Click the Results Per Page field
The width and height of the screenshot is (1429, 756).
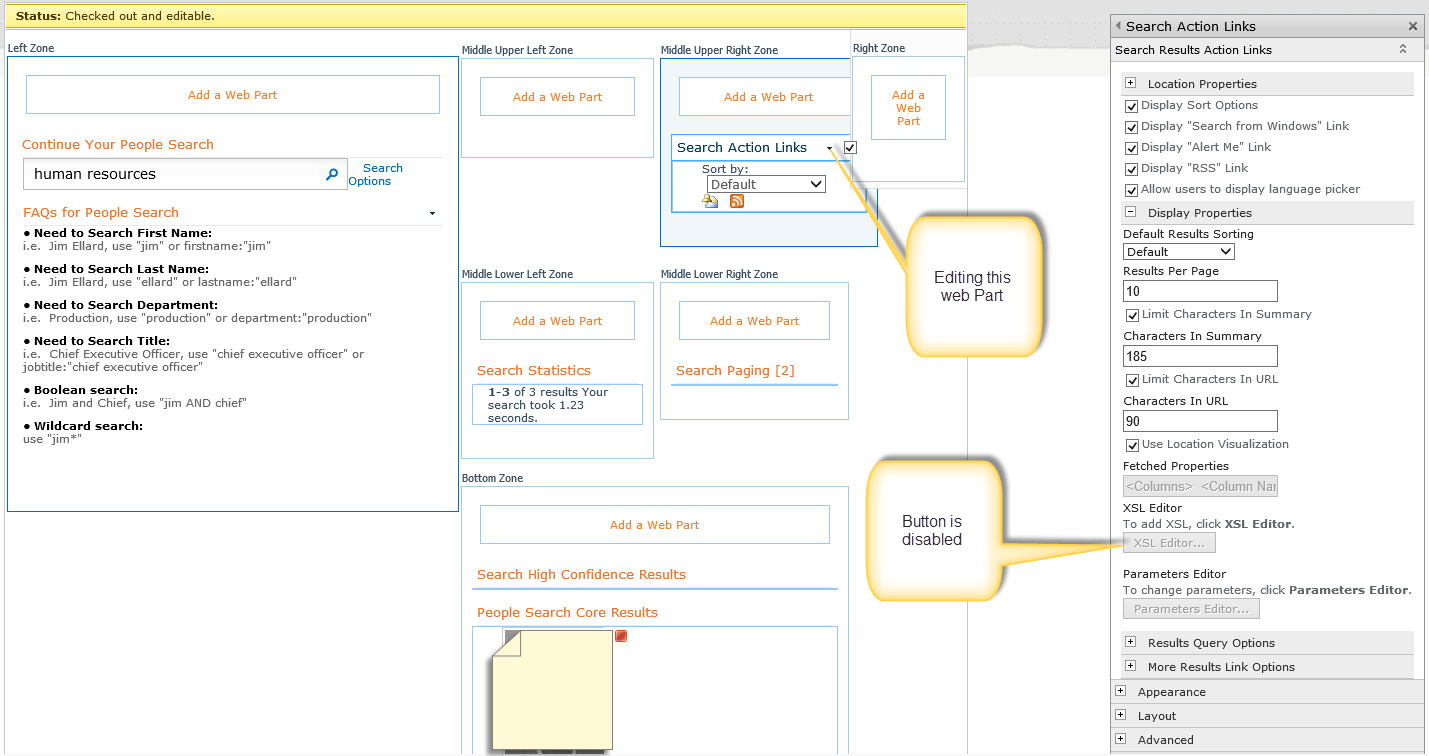click(1200, 291)
